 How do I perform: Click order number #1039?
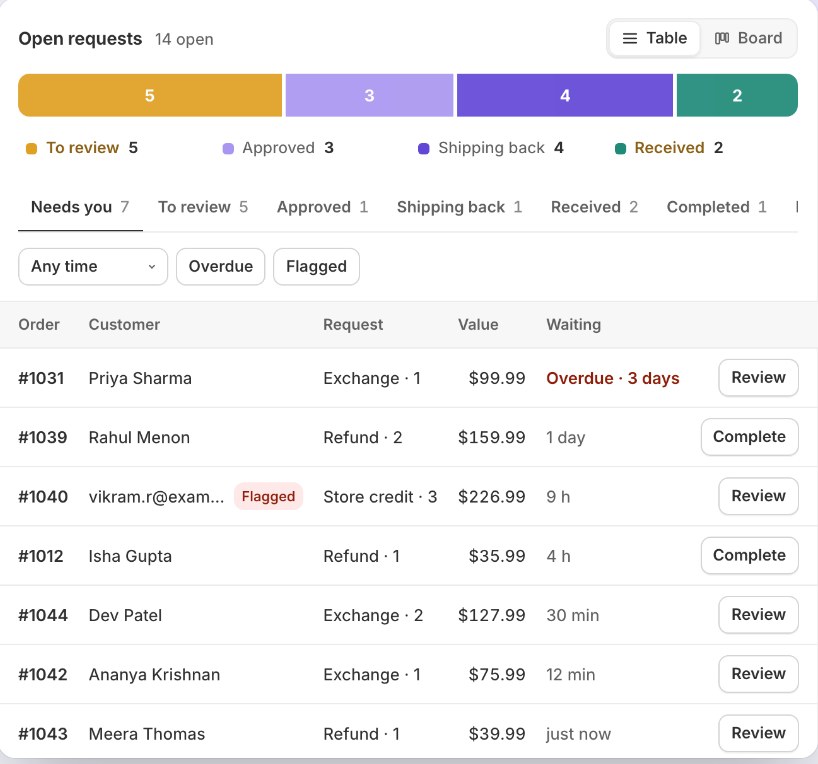(43, 437)
